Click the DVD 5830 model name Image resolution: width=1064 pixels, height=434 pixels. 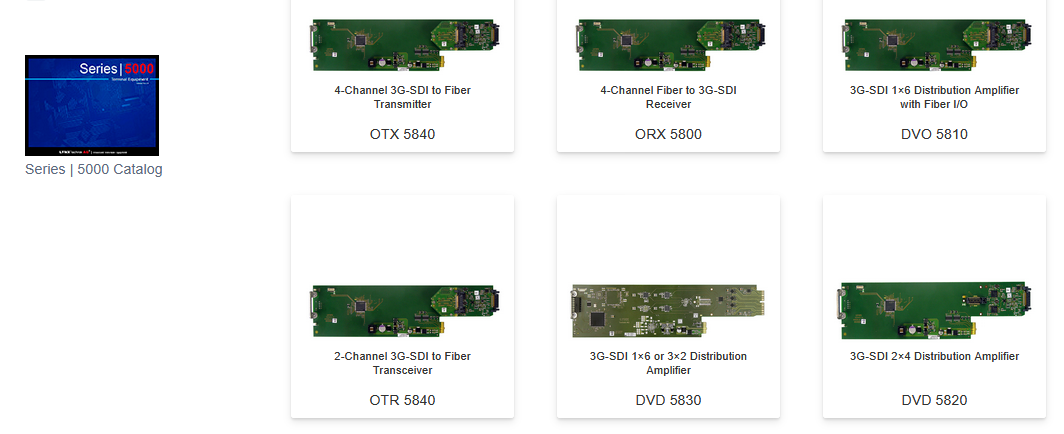click(668, 400)
